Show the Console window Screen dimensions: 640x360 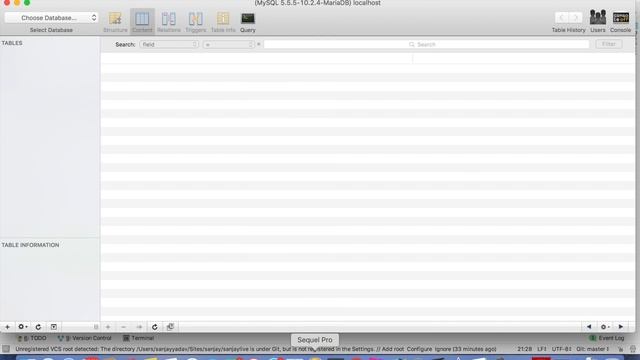pyautogui.click(x=620, y=21)
